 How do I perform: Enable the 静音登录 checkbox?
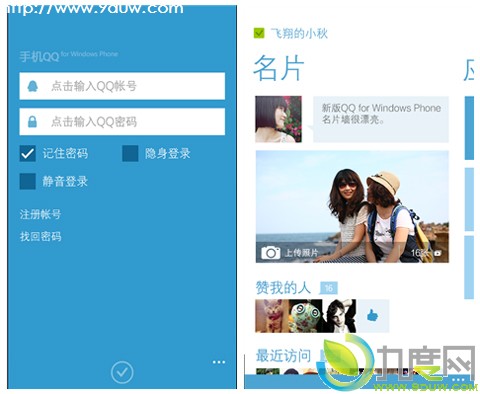[27, 181]
